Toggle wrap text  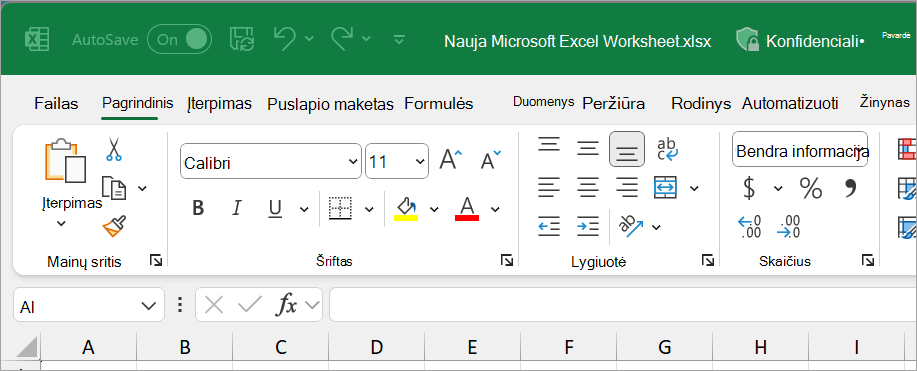point(667,149)
